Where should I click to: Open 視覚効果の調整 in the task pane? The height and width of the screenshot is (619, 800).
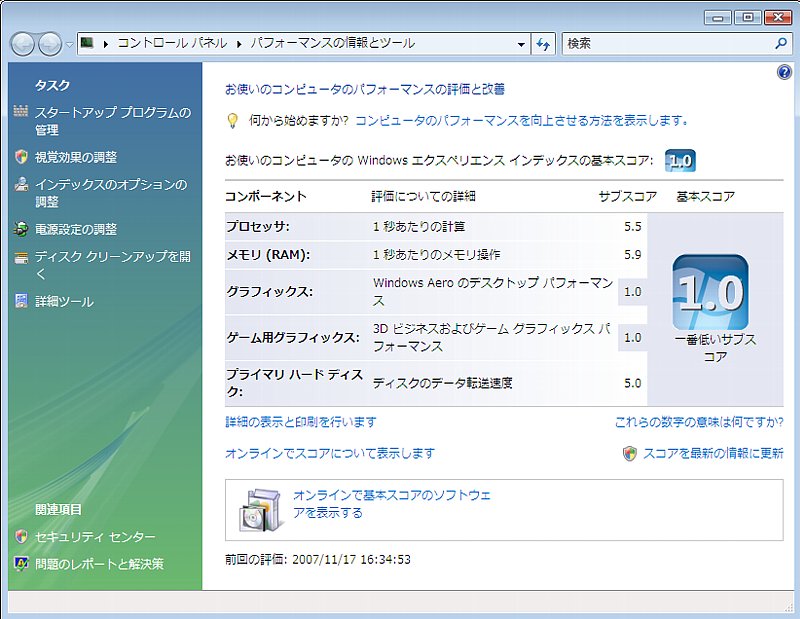coord(76,157)
